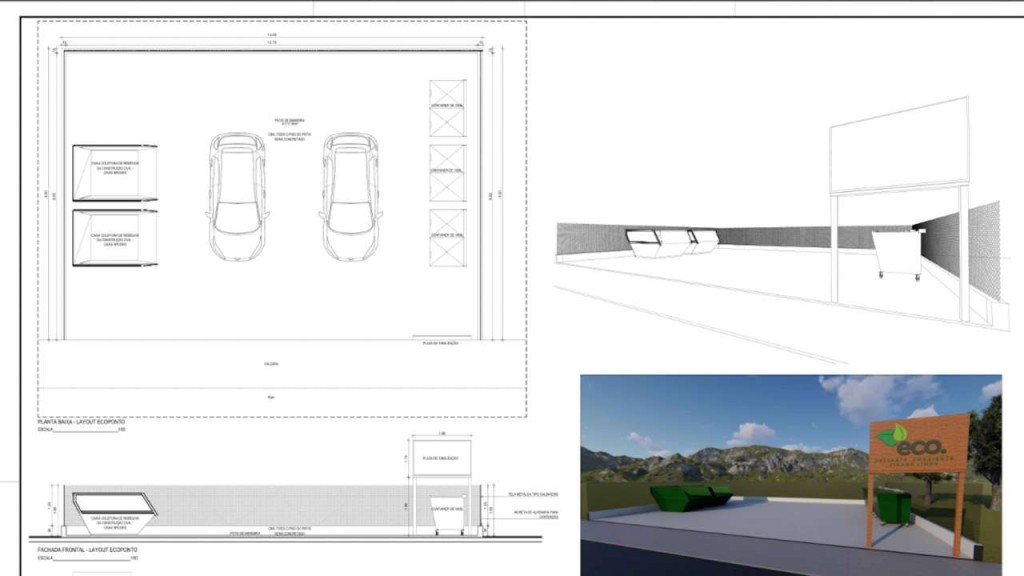Open the colored 3D render image
This screenshot has width=1024, height=576.
click(x=790, y=467)
